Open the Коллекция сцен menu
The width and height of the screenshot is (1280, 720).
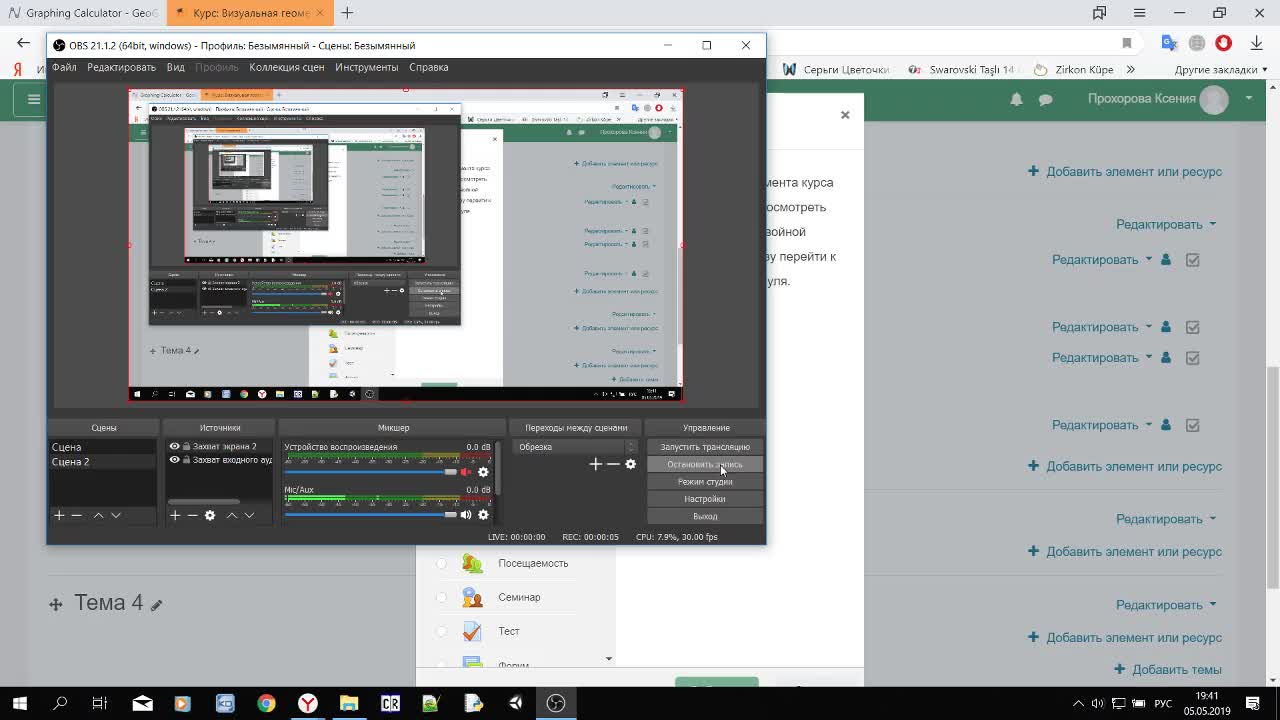286,67
